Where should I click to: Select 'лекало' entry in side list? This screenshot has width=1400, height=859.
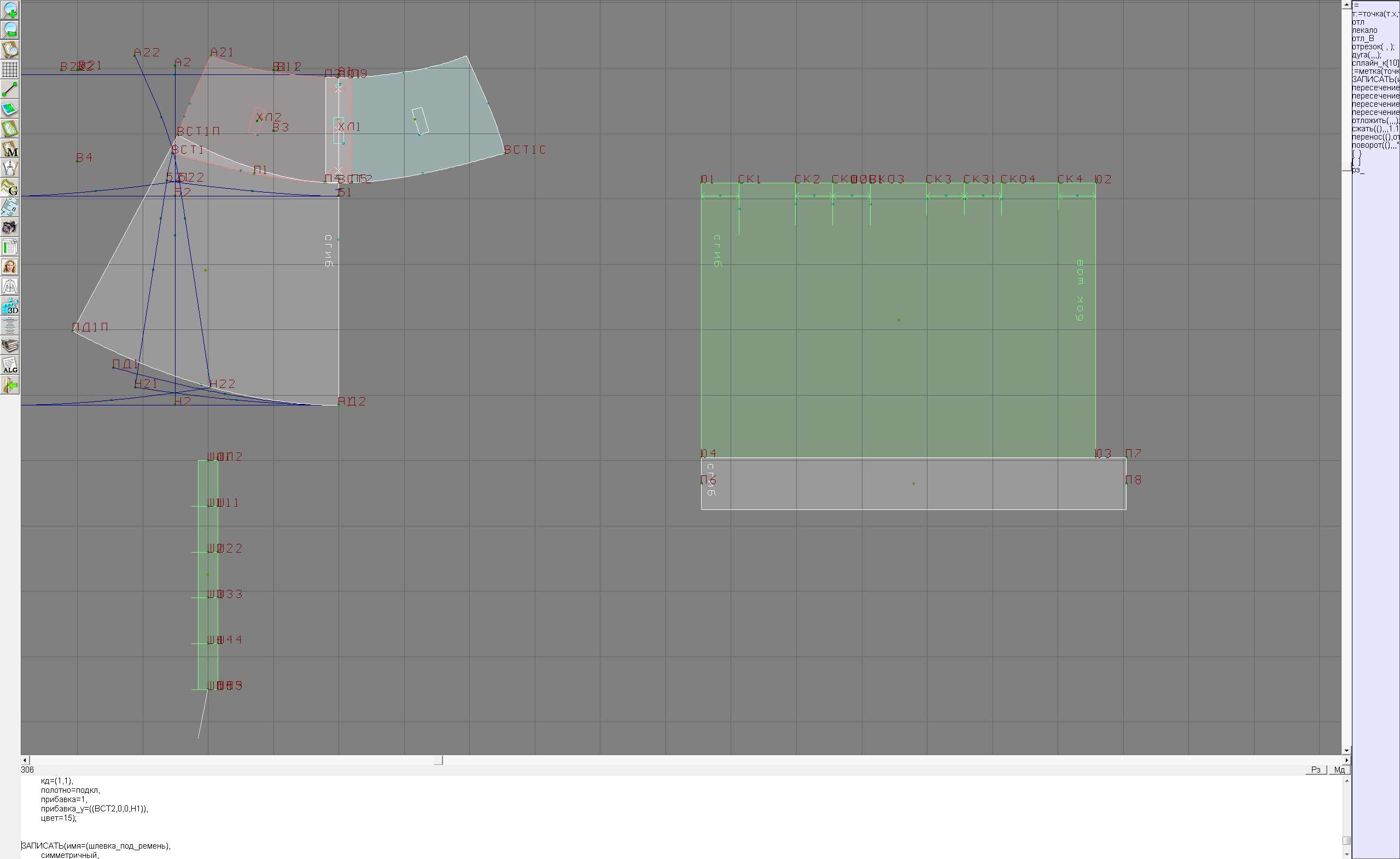click(1365, 30)
